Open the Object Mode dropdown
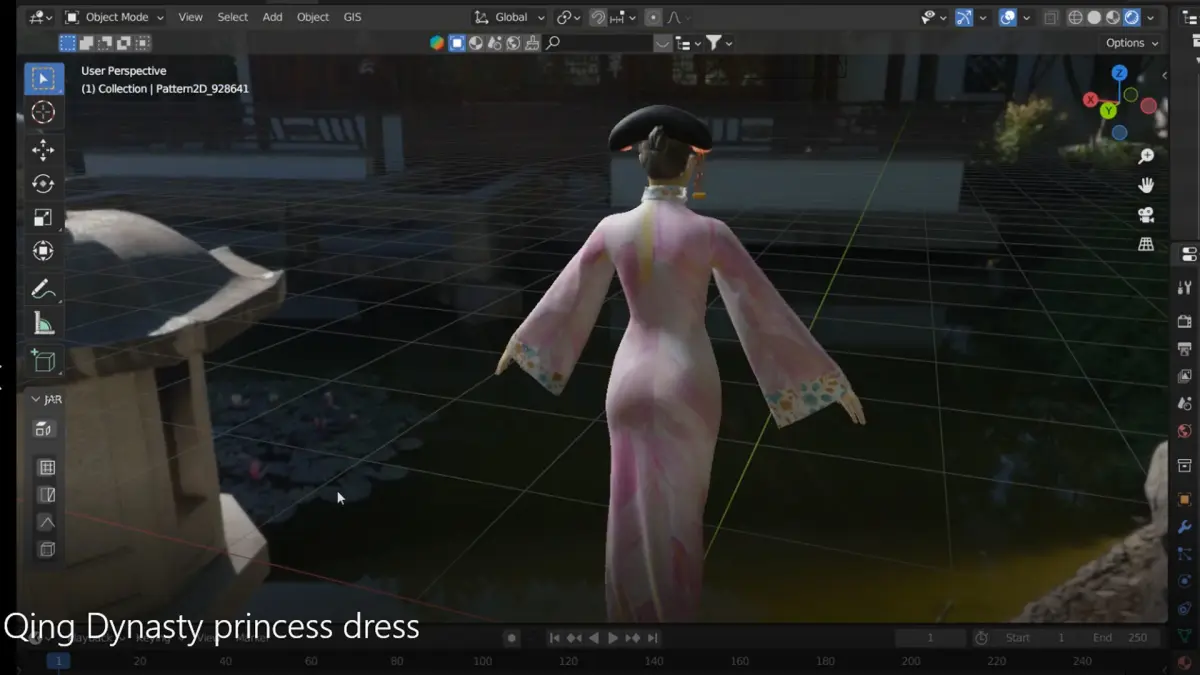Image resolution: width=1200 pixels, height=675 pixels. pyautogui.click(x=115, y=17)
